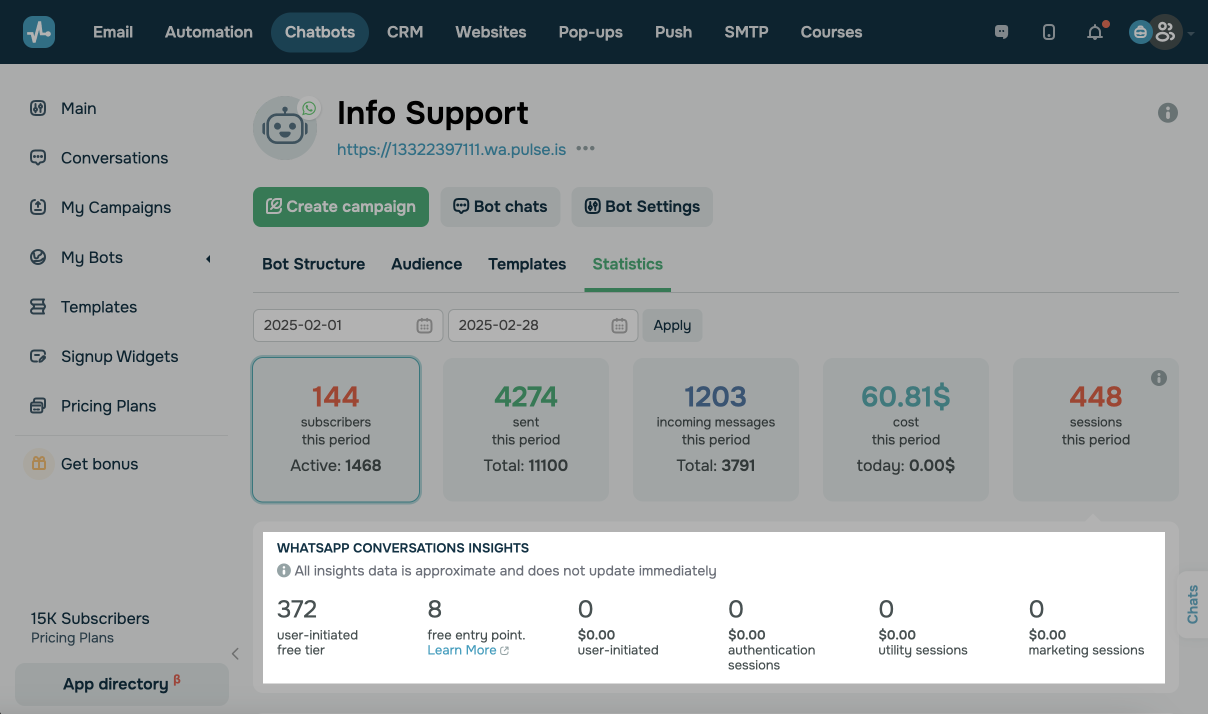The height and width of the screenshot is (714, 1208).
Task: Open calendar picker for start date 2025-02-01
Action: 424,325
